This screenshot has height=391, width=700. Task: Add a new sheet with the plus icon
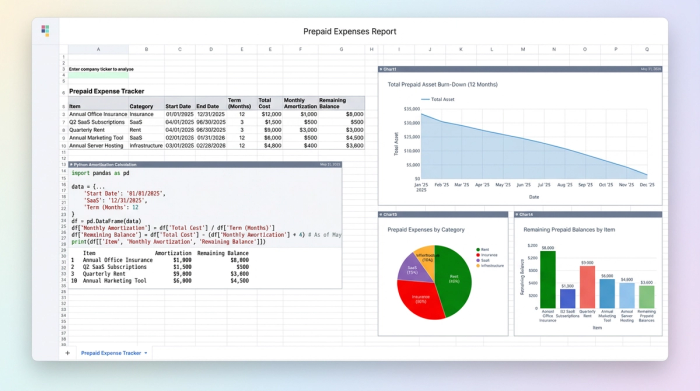tap(67, 353)
